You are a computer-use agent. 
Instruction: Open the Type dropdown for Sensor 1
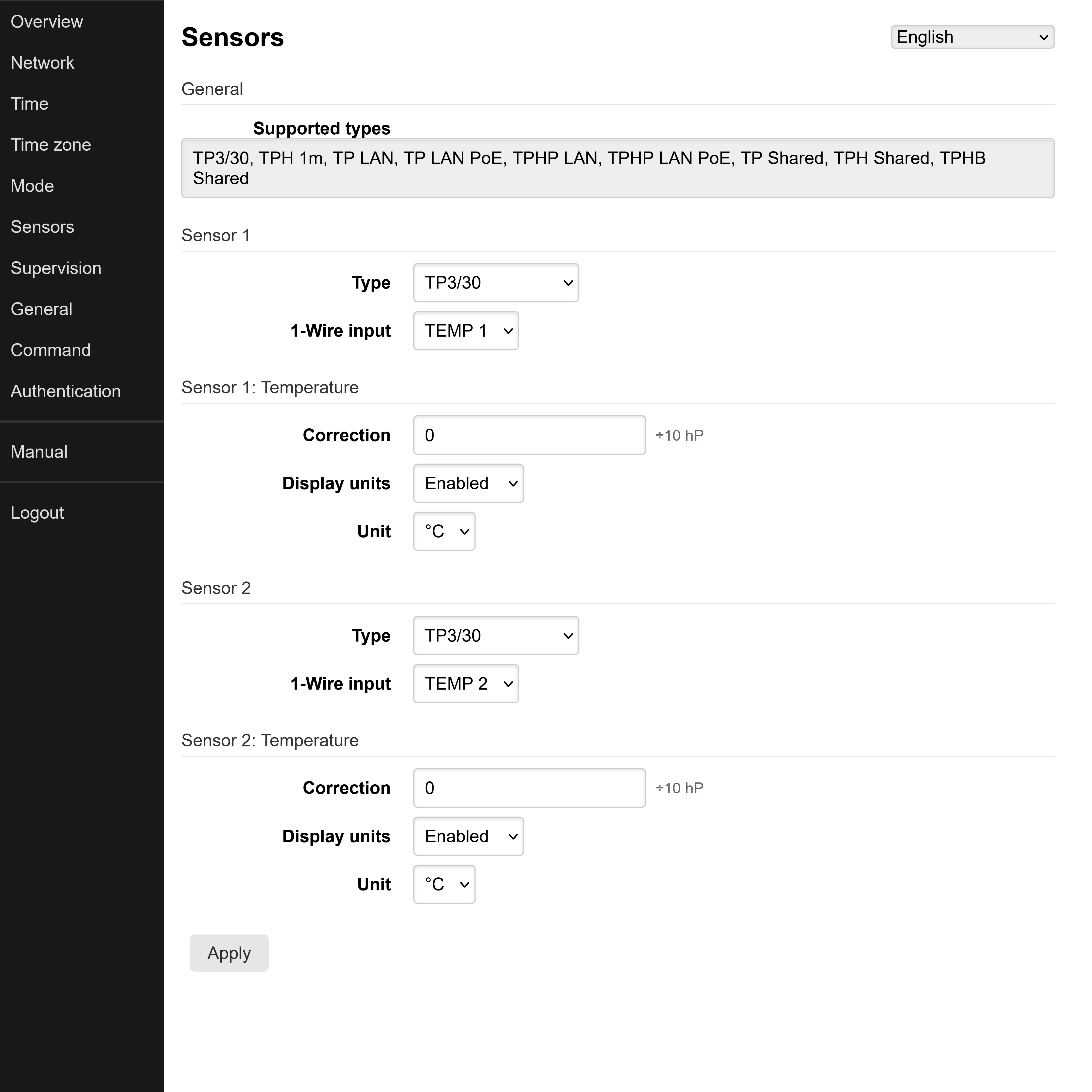click(x=495, y=283)
